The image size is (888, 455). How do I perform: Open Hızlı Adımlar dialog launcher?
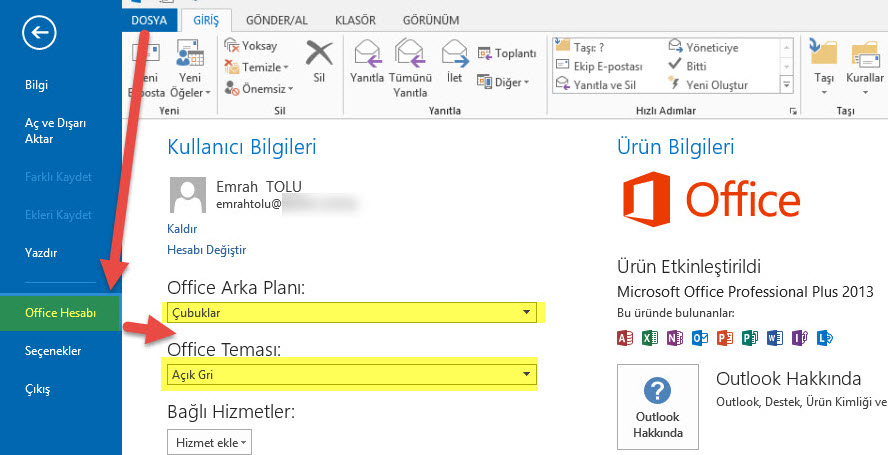point(793,112)
